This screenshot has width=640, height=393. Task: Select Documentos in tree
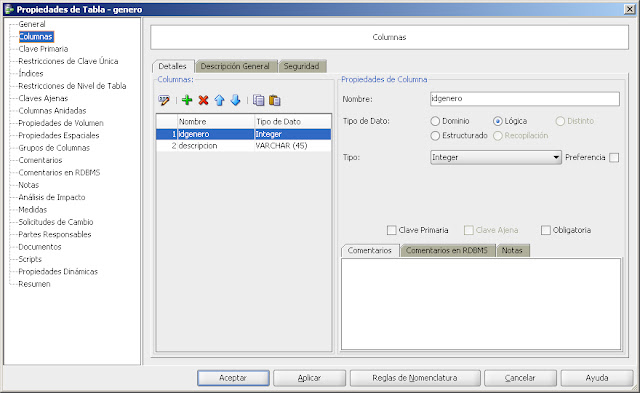[40, 247]
